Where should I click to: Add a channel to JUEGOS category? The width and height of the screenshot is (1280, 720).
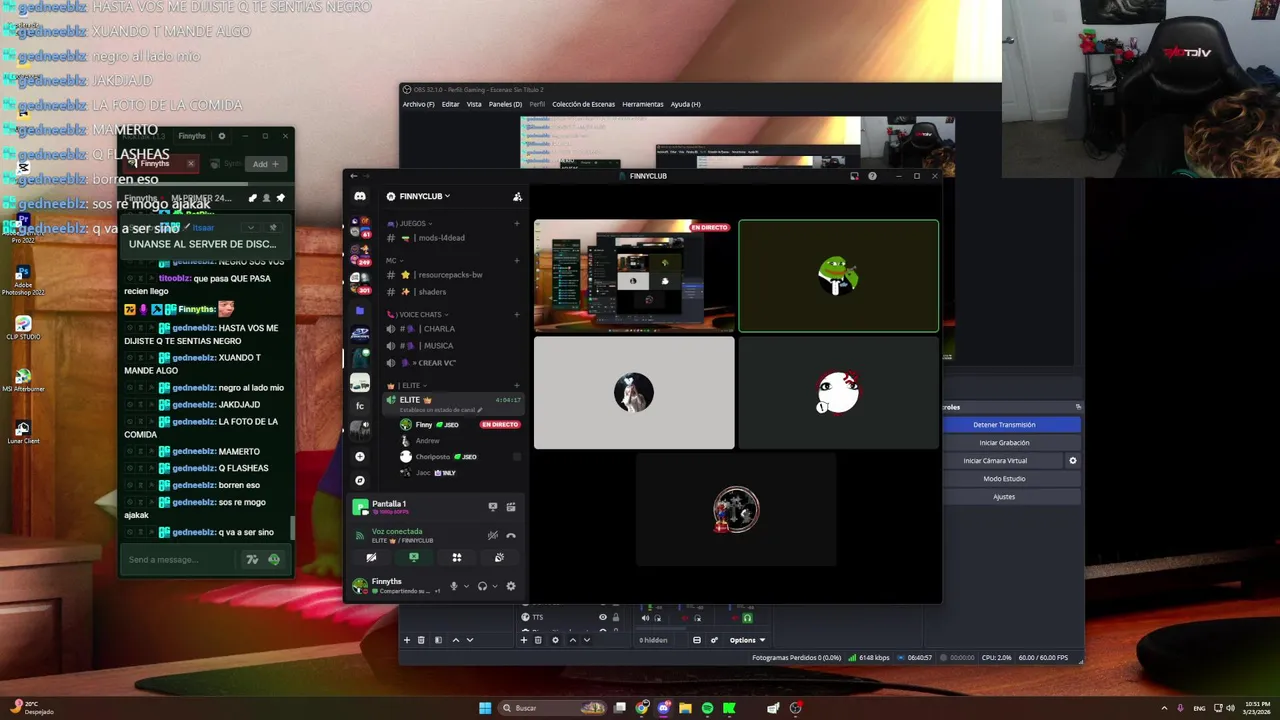[x=517, y=224]
